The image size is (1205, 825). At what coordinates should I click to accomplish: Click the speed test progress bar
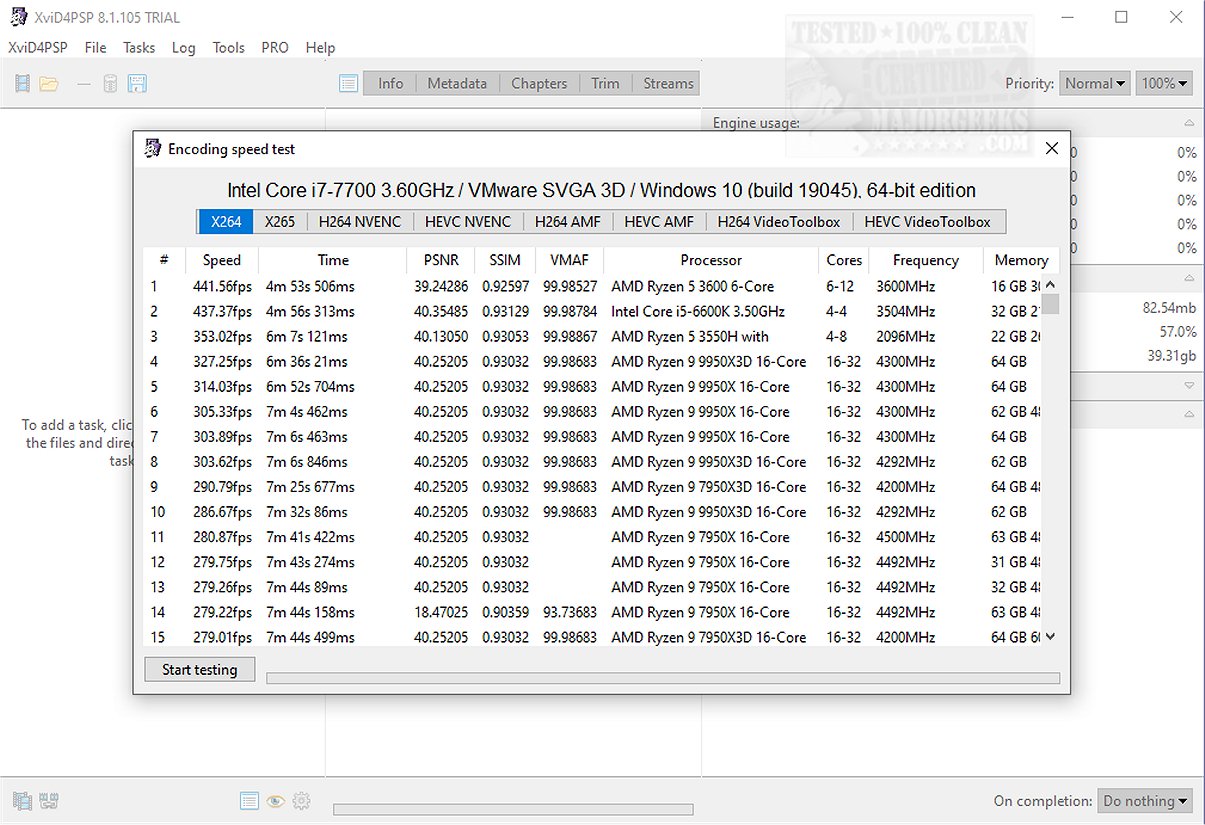[x=663, y=678]
